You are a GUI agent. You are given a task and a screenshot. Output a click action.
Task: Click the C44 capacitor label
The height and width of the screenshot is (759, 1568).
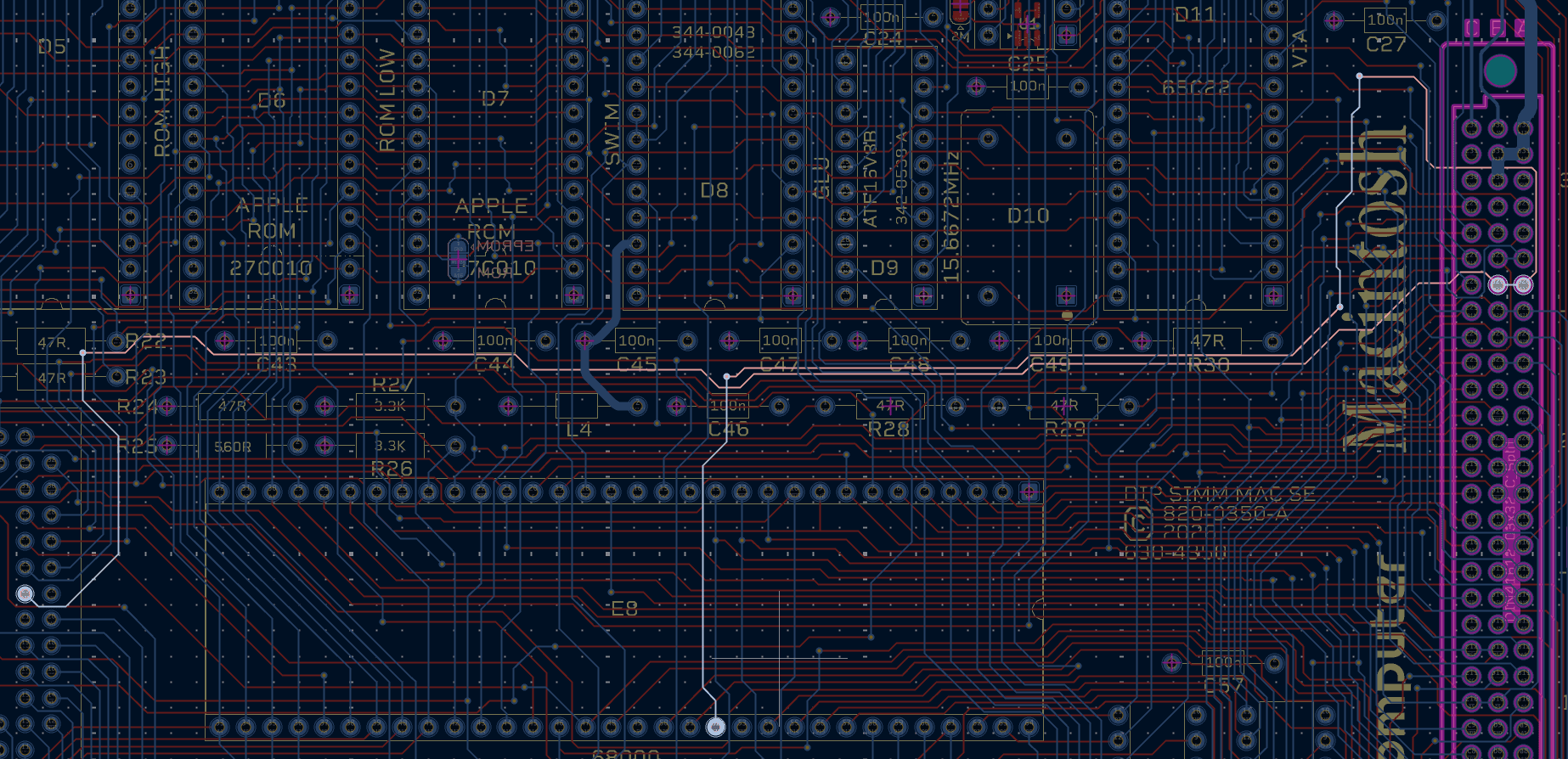pyautogui.click(x=494, y=365)
